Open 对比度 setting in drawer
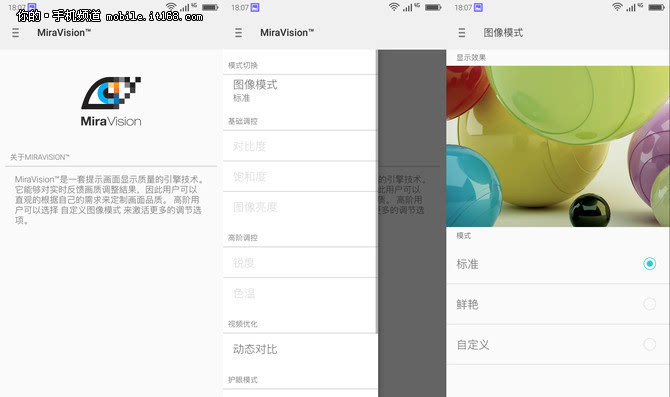Viewport: 670px width, 397px height. (x=300, y=146)
